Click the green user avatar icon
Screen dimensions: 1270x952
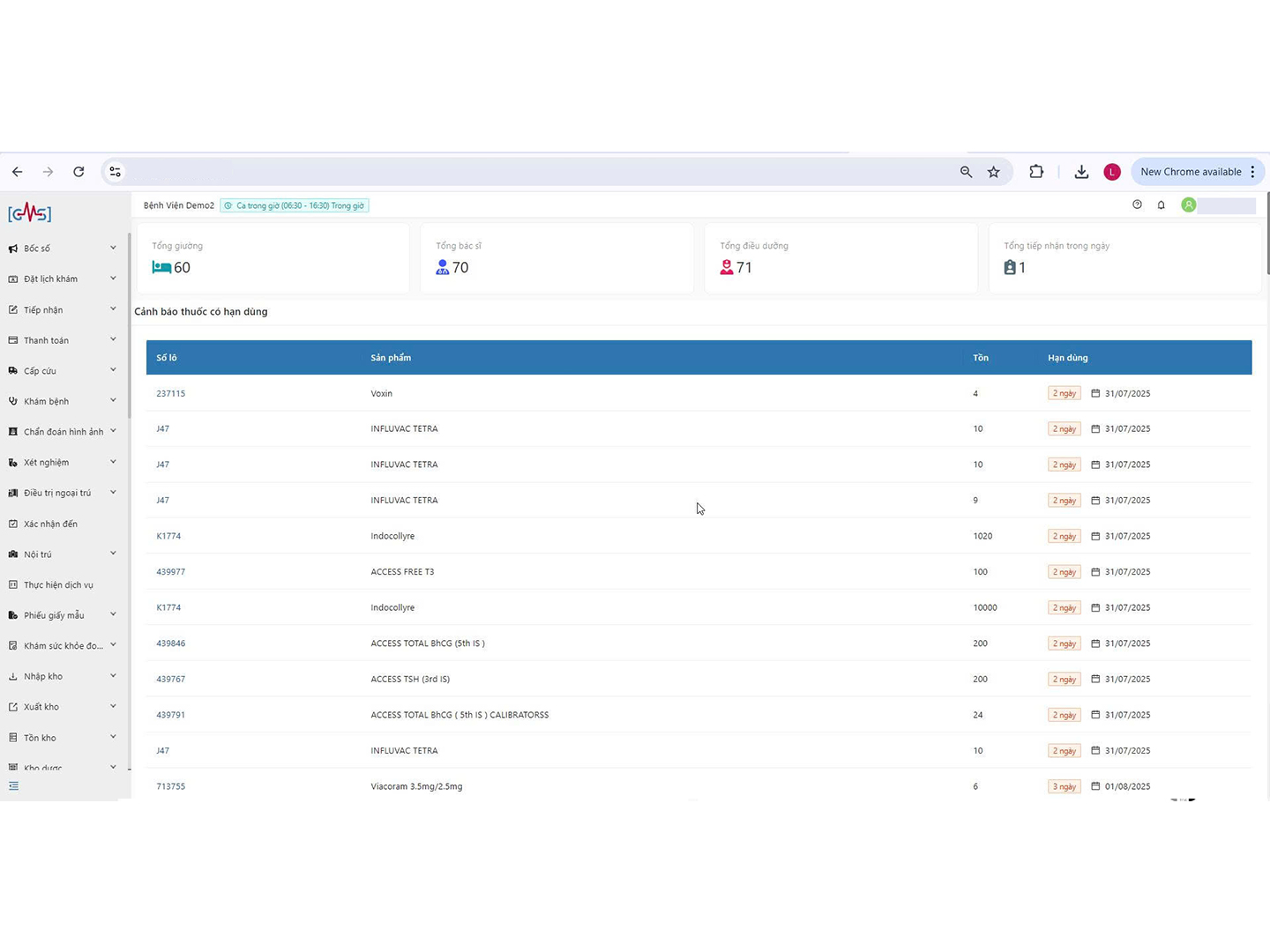[1189, 205]
